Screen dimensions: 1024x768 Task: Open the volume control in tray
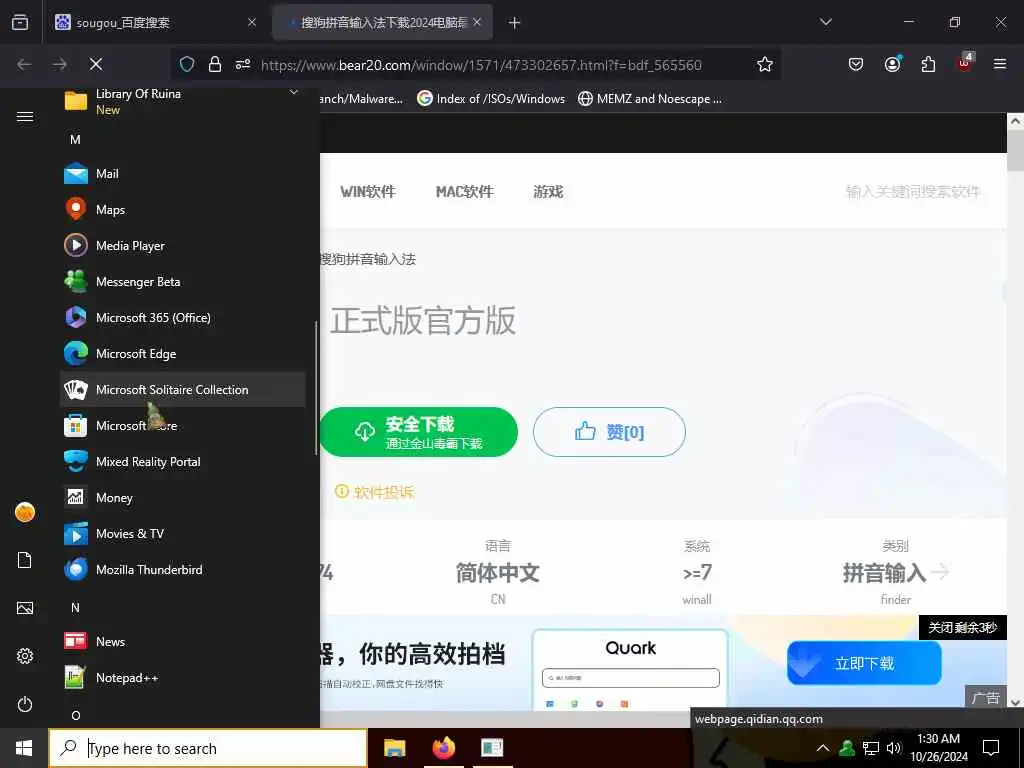click(894, 748)
